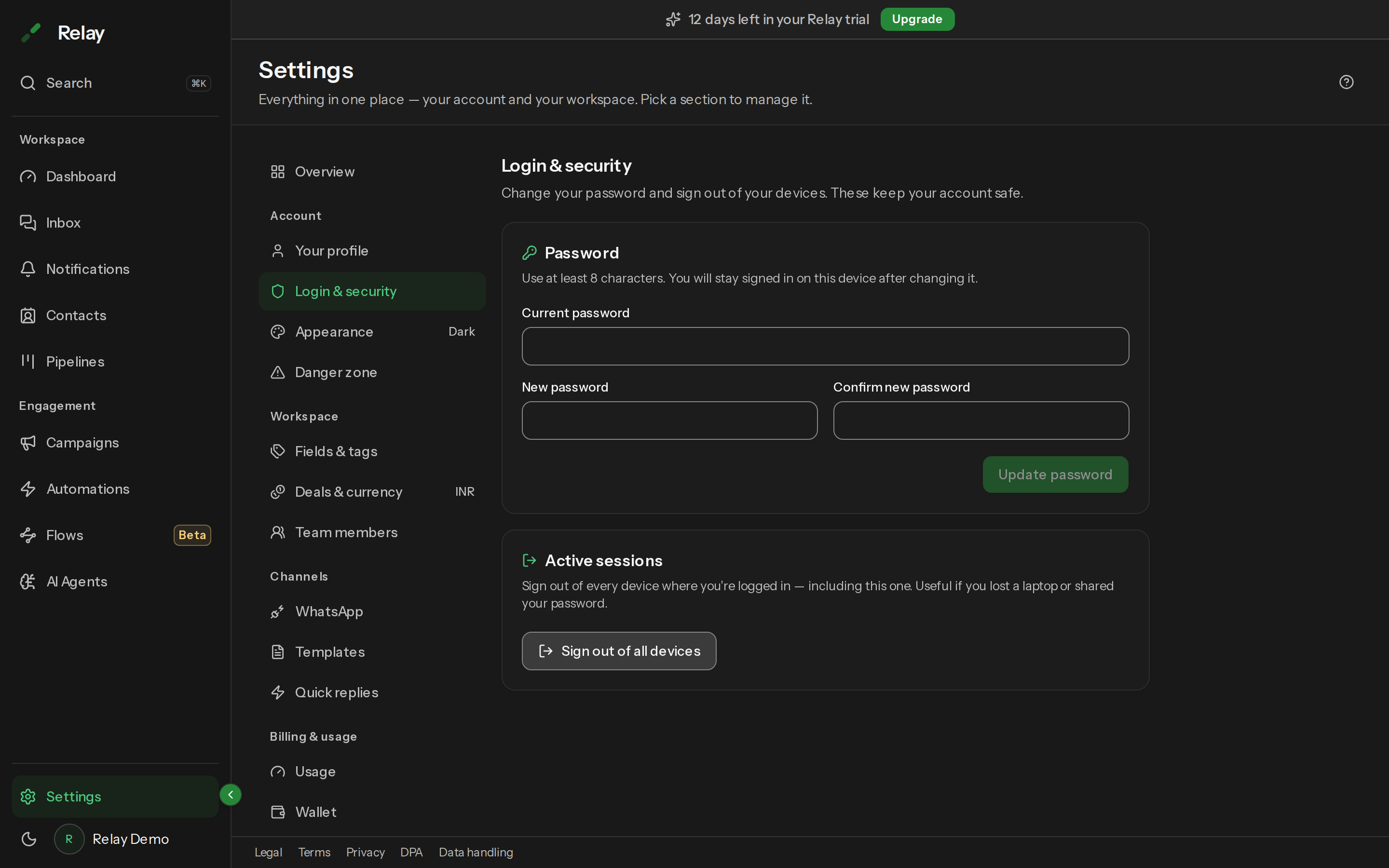Open Notifications in the sidebar
The width and height of the screenshot is (1389, 868).
pyautogui.click(x=115, y=269)
